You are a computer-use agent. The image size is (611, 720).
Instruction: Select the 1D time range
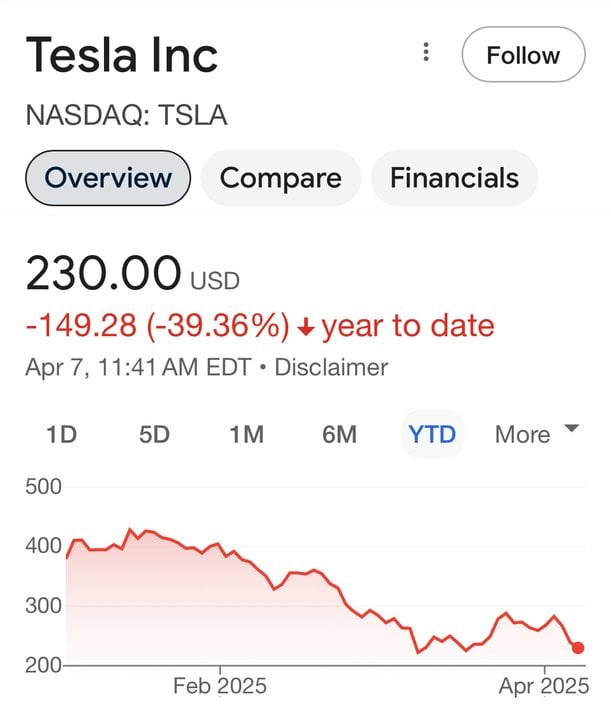[62, 434]
